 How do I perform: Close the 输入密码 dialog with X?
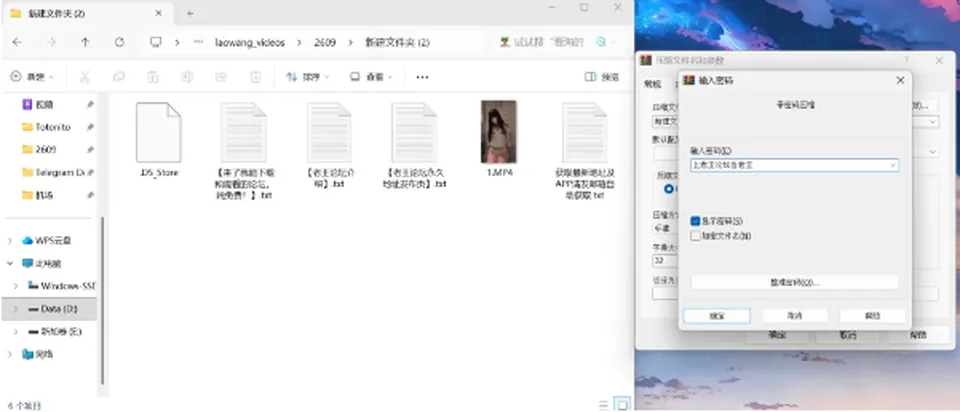[x=900, y=80]
